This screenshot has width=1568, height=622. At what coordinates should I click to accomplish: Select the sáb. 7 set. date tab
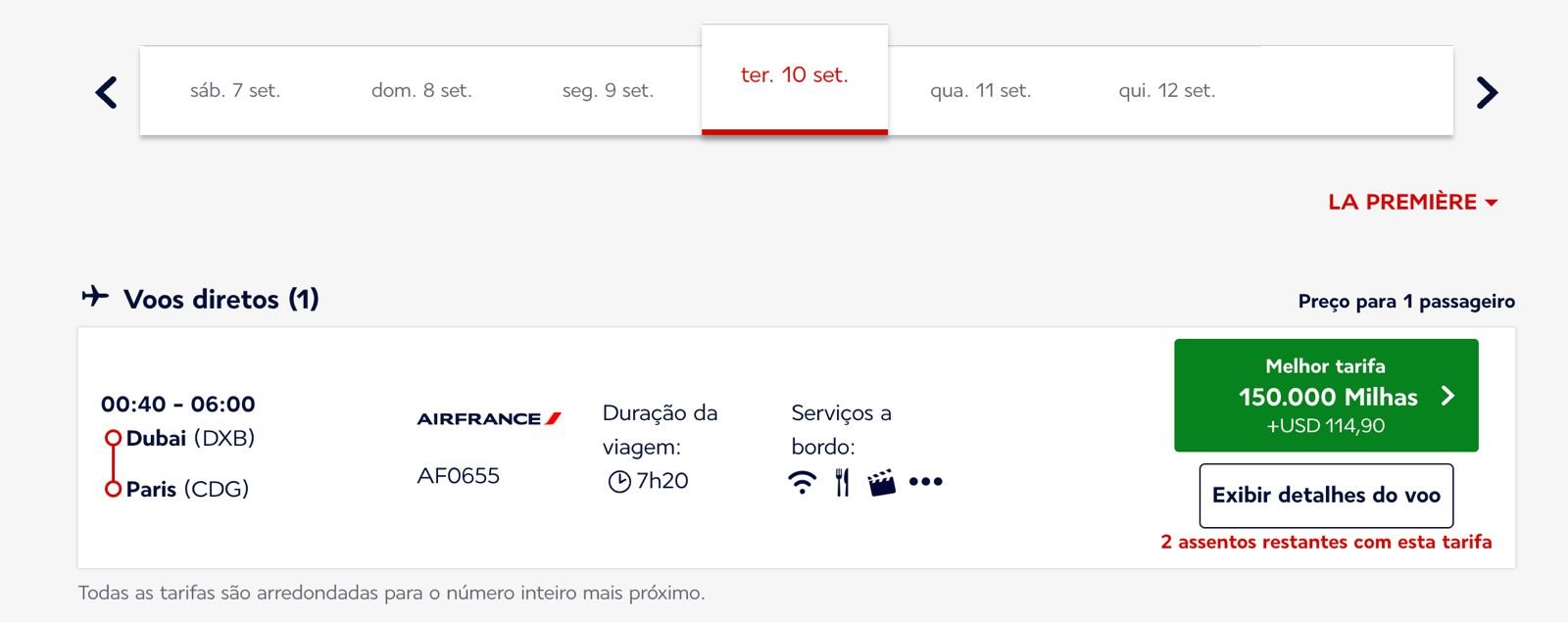click(x=235, y=91)
